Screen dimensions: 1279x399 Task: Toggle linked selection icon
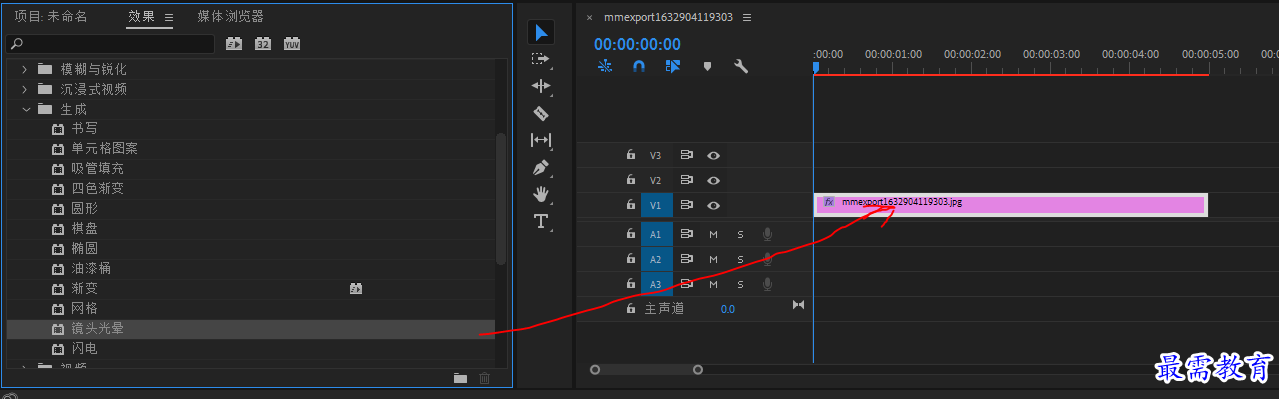tap(672, 66)
